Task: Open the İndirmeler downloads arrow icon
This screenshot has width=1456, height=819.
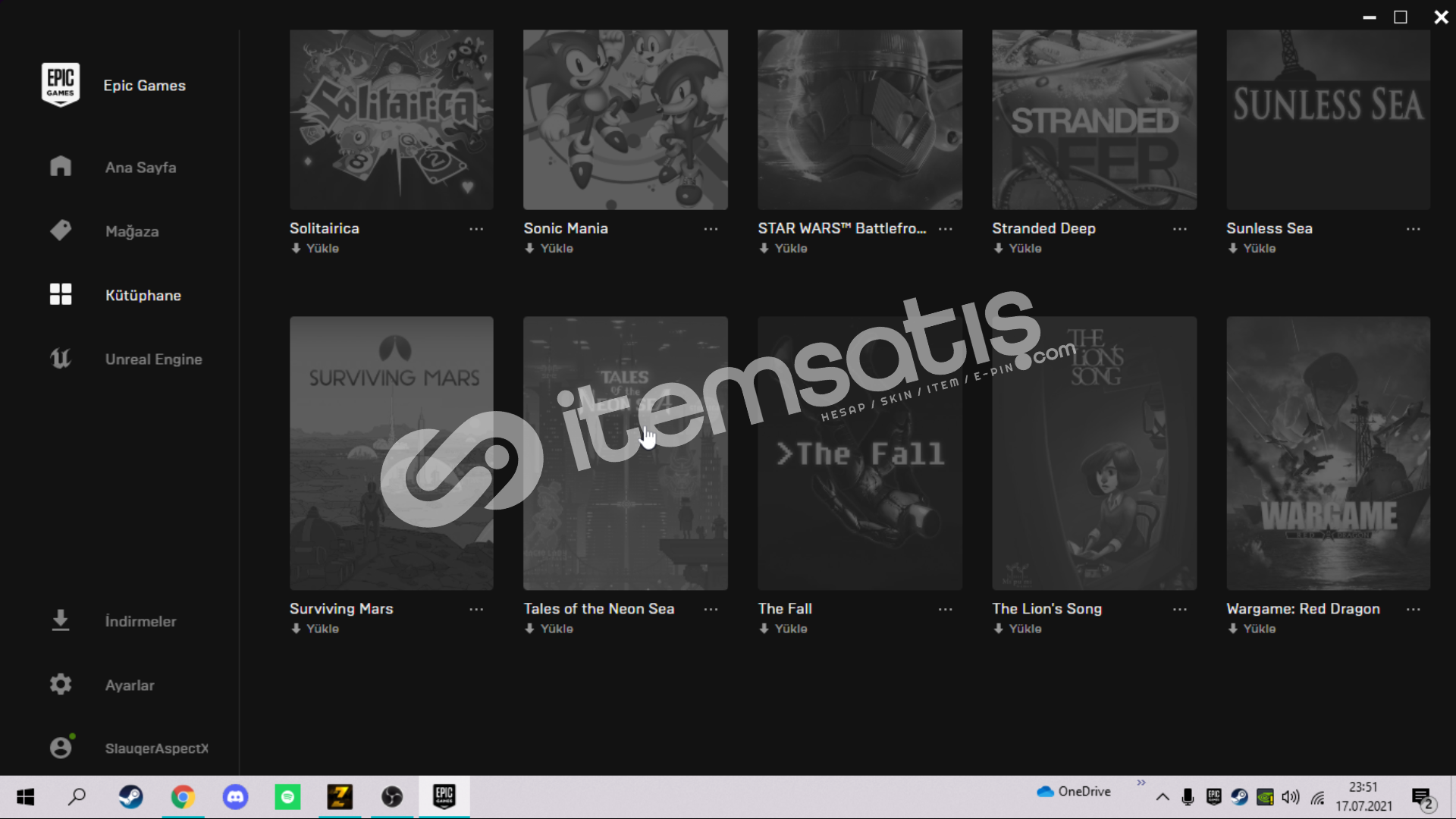Action: [x=61, y=620]
